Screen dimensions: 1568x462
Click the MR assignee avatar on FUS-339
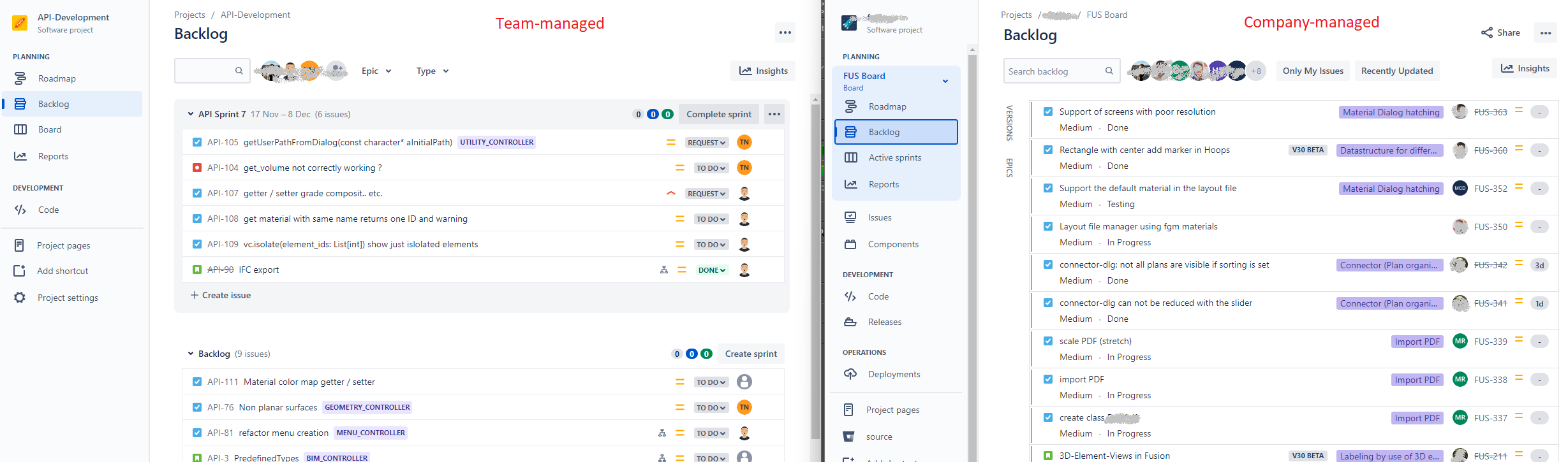tap(1460, 341)
